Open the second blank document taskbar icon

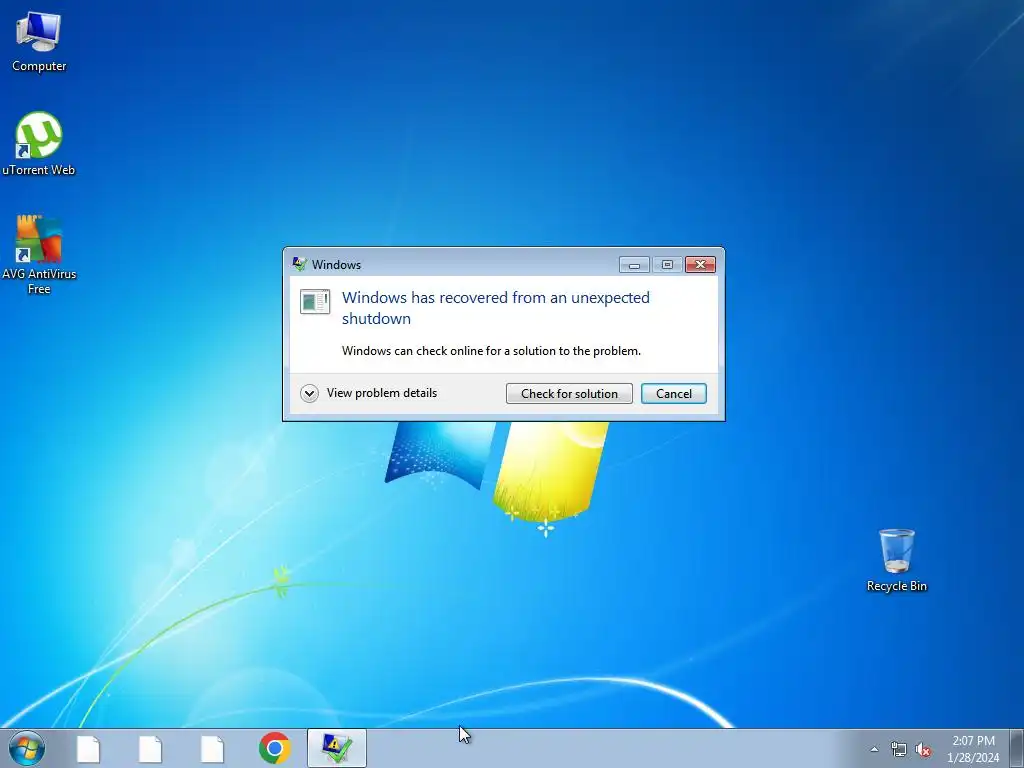[x=150, y=749]
